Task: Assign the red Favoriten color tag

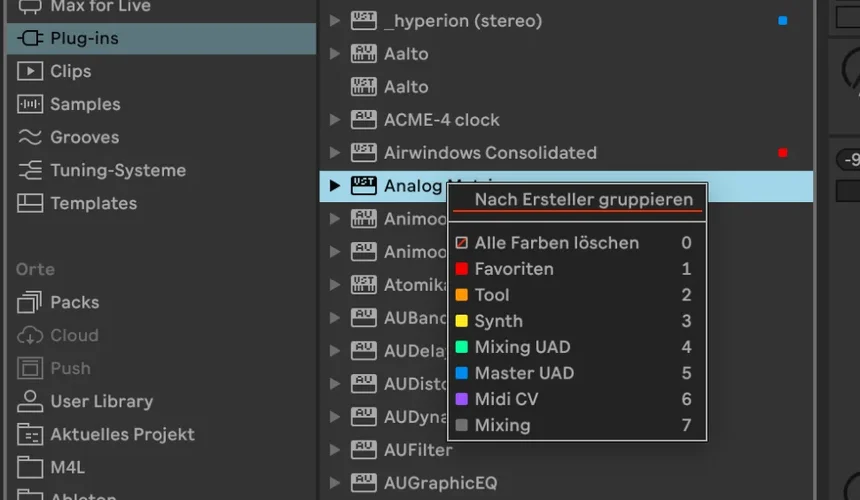Action: click(513, 269)
